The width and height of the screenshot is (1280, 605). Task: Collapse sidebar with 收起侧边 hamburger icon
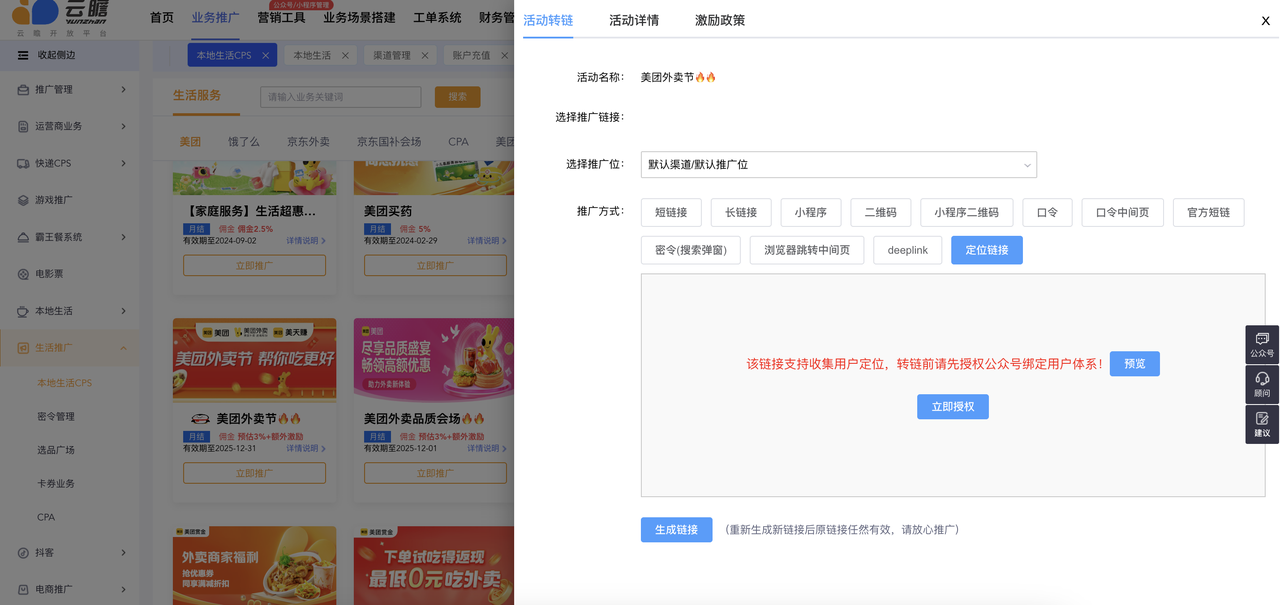point(23,55)
